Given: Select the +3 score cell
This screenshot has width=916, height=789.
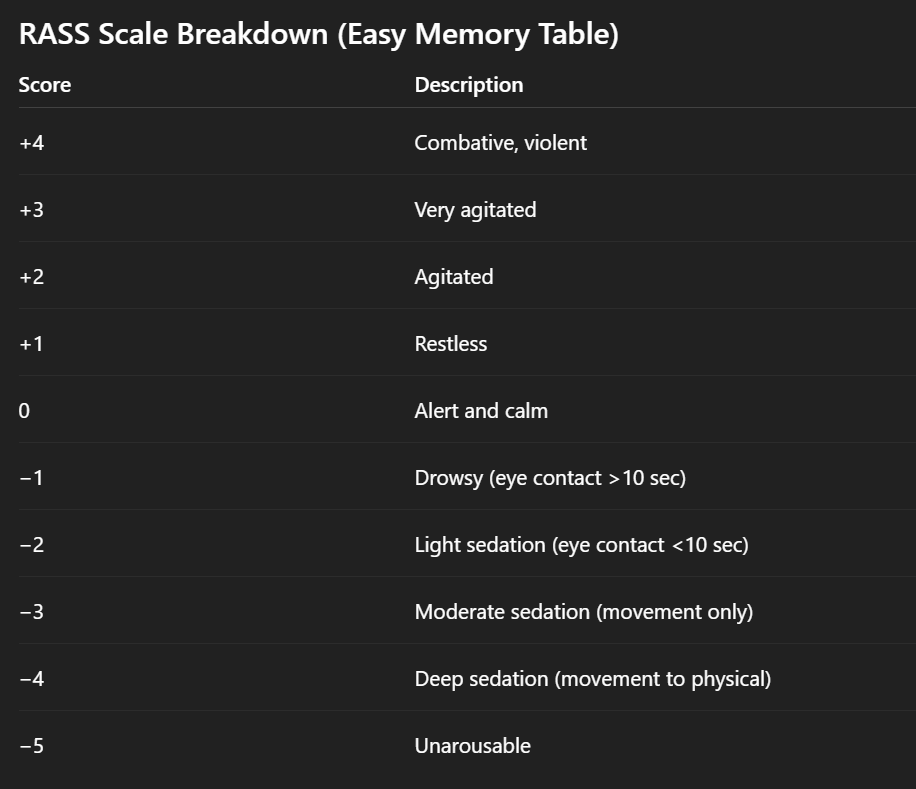Looking at the screenshot, I should tap(32, 210).
